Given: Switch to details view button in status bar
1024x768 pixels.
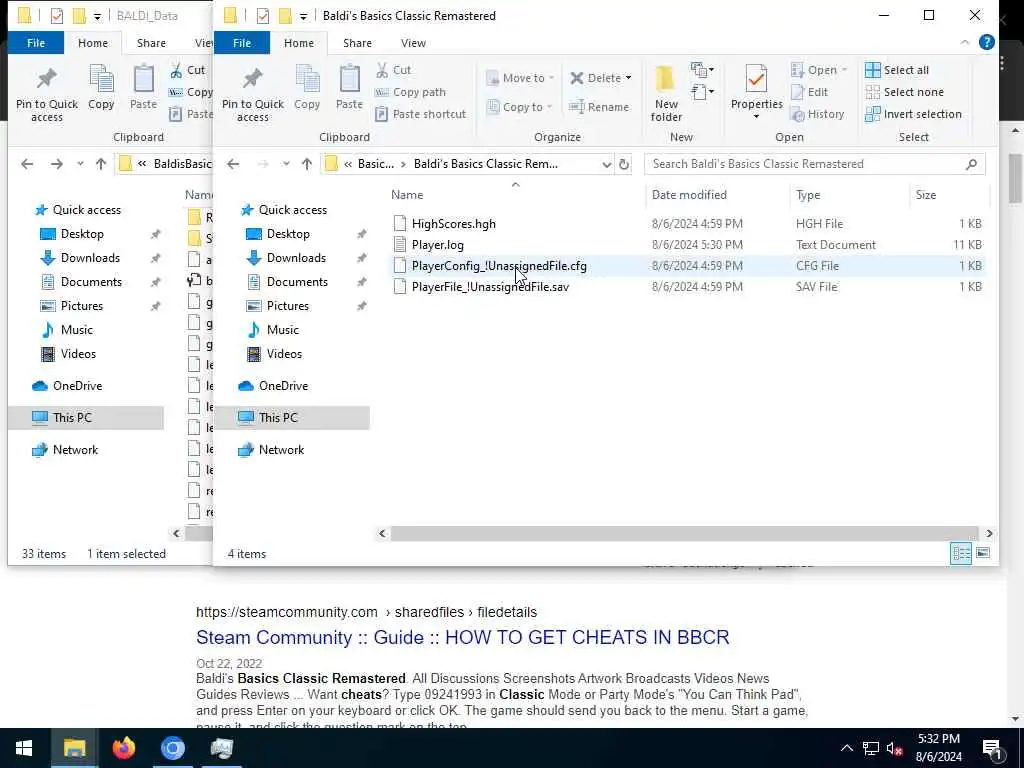Looking at the screenshot, I should coord(961,553).
